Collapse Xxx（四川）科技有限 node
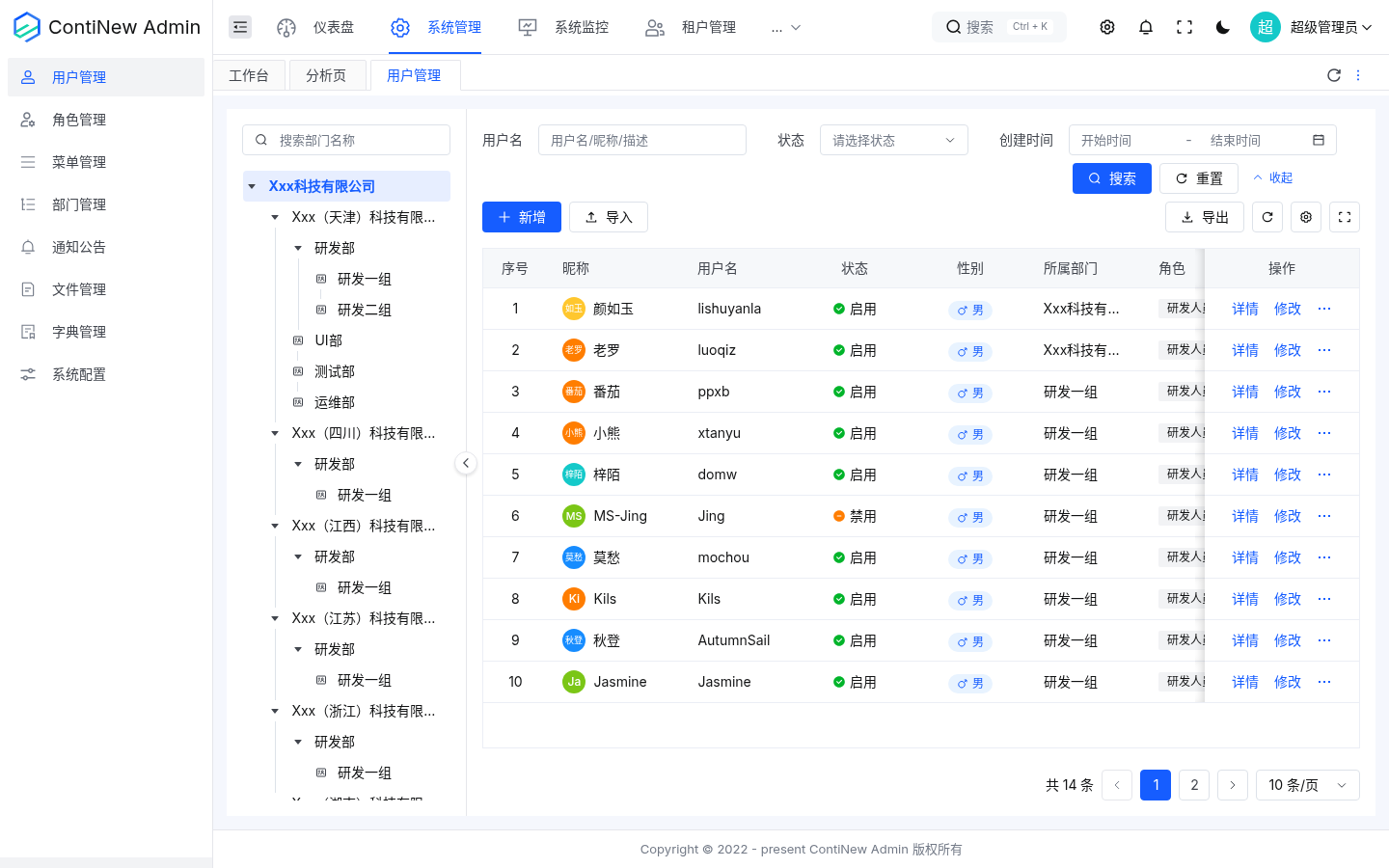Image resolution: width=1389 pixels, height=868 pixels. (275, 433)
